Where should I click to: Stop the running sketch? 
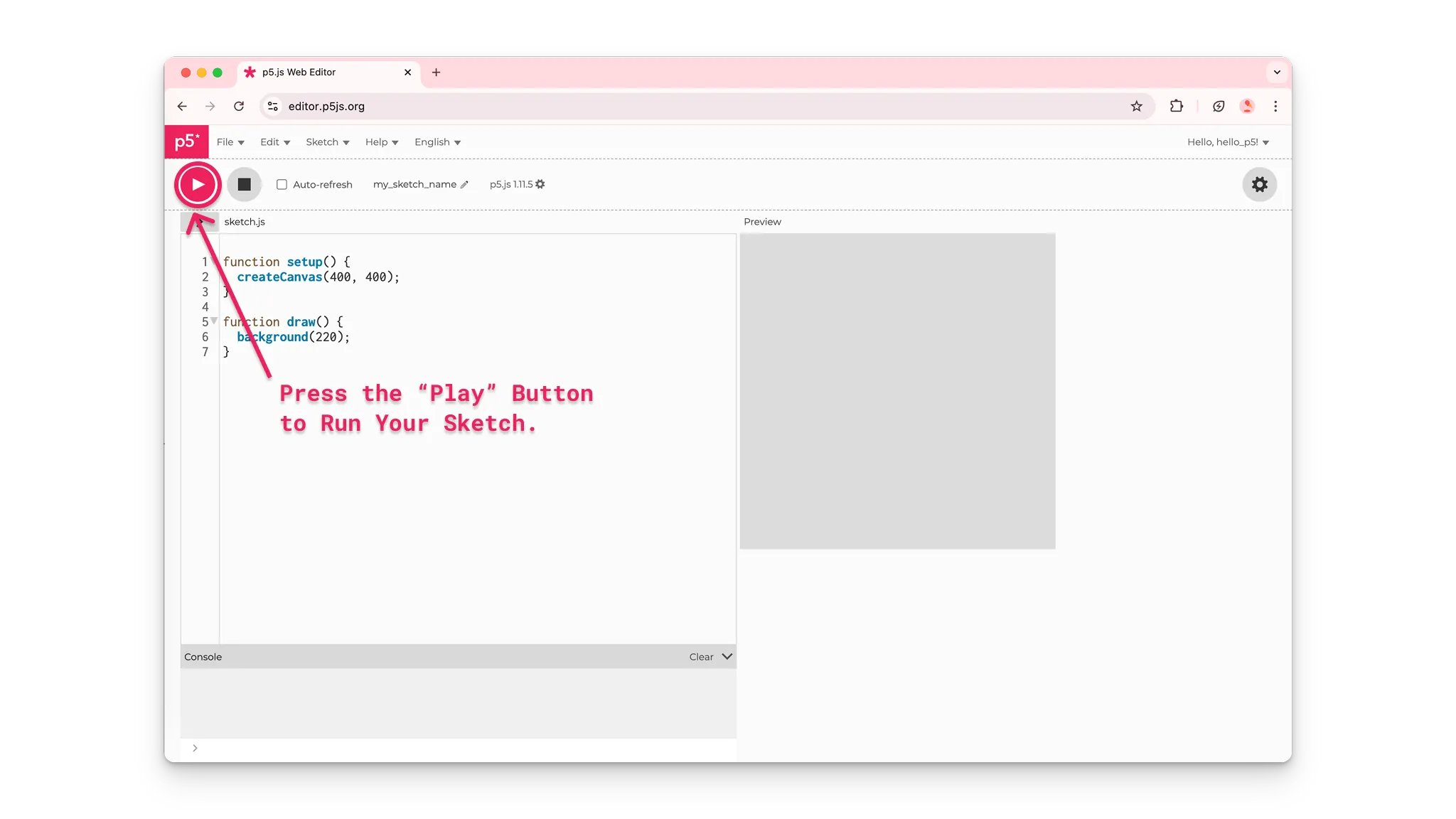coord(244,184)
